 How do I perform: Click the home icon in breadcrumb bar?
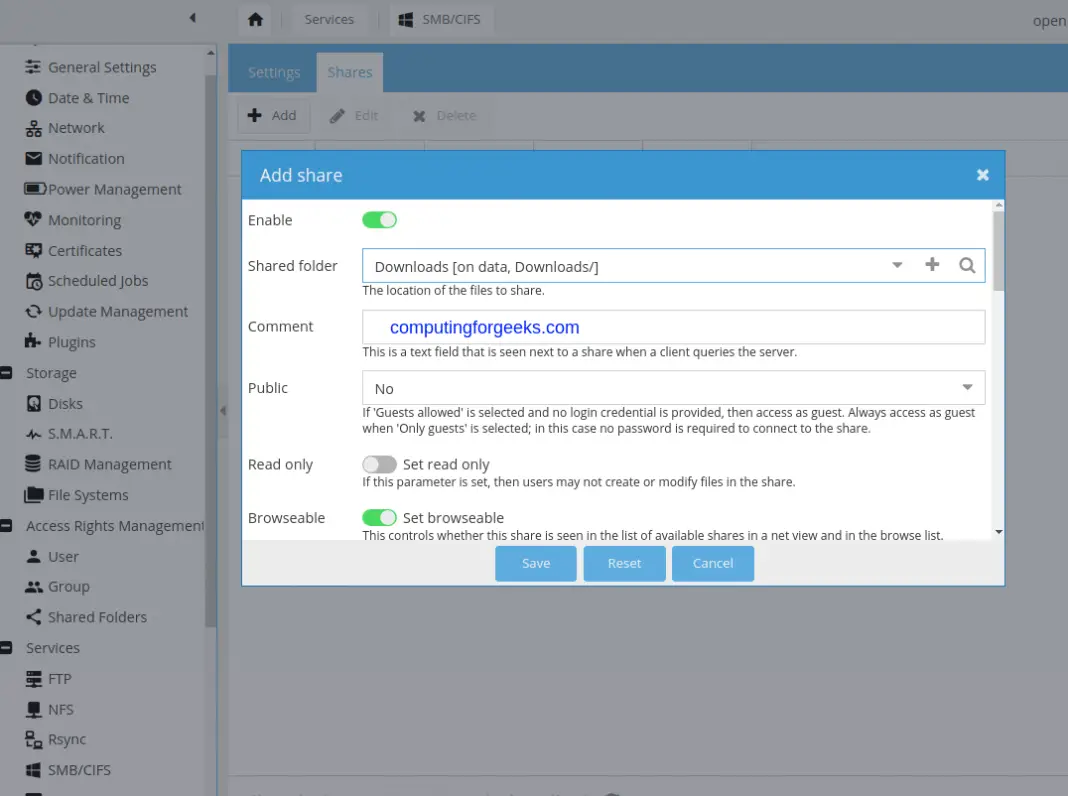click(256, 19)
